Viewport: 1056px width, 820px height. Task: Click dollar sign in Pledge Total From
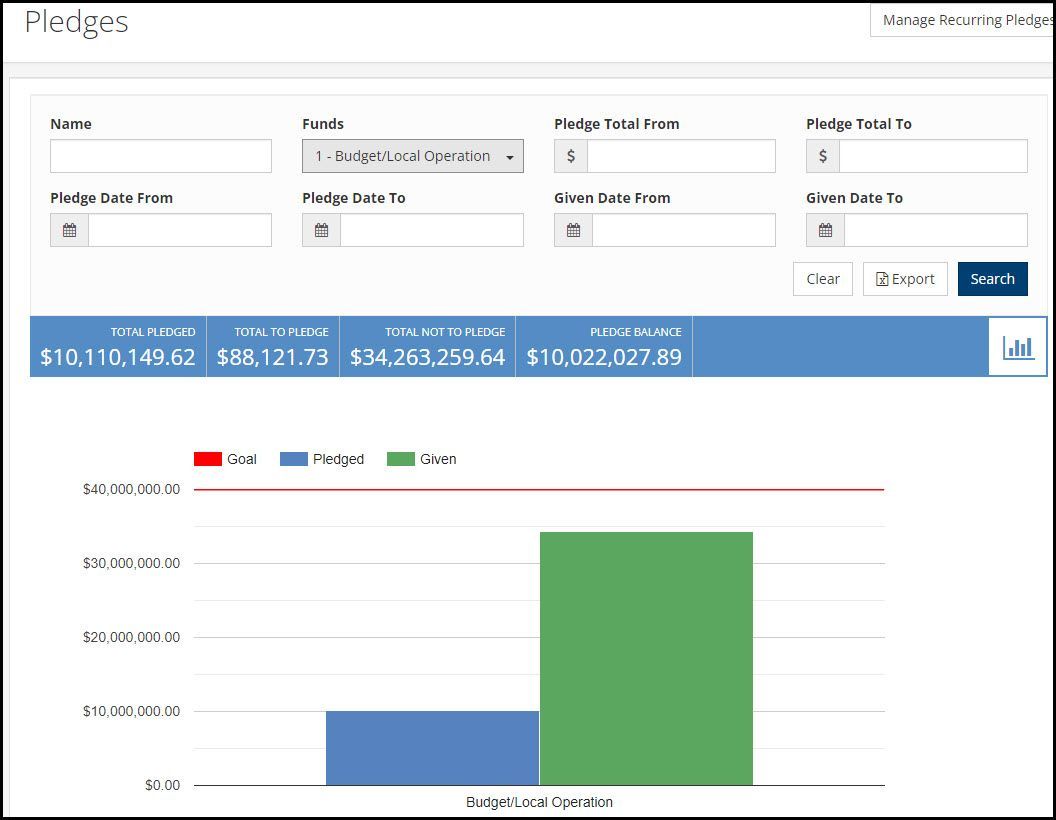point(570,156)
